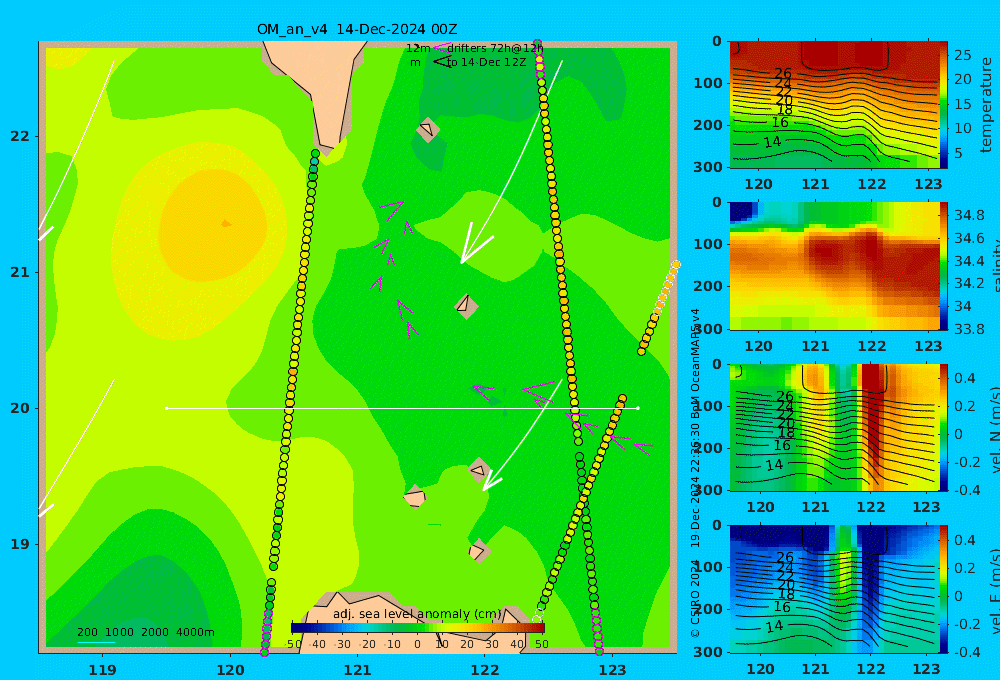
Task: Click the '14' contour label in temperature panel
Action: 772,142
